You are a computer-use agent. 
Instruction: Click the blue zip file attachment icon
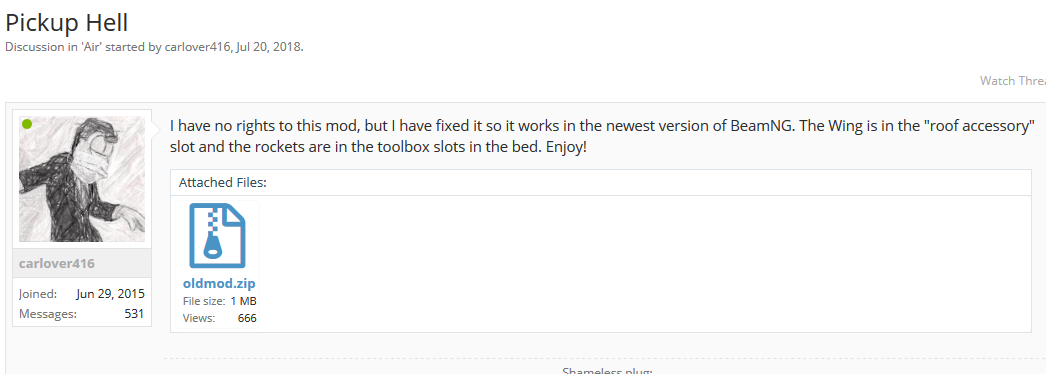point(217,236)
